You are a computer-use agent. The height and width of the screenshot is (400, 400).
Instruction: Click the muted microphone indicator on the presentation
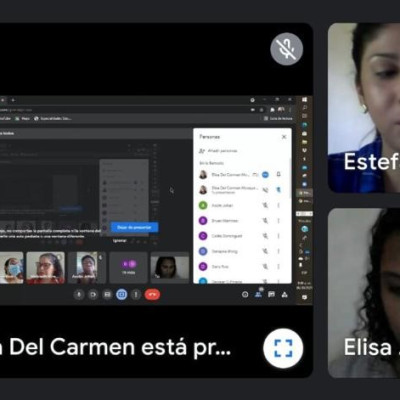pos(287,49)
